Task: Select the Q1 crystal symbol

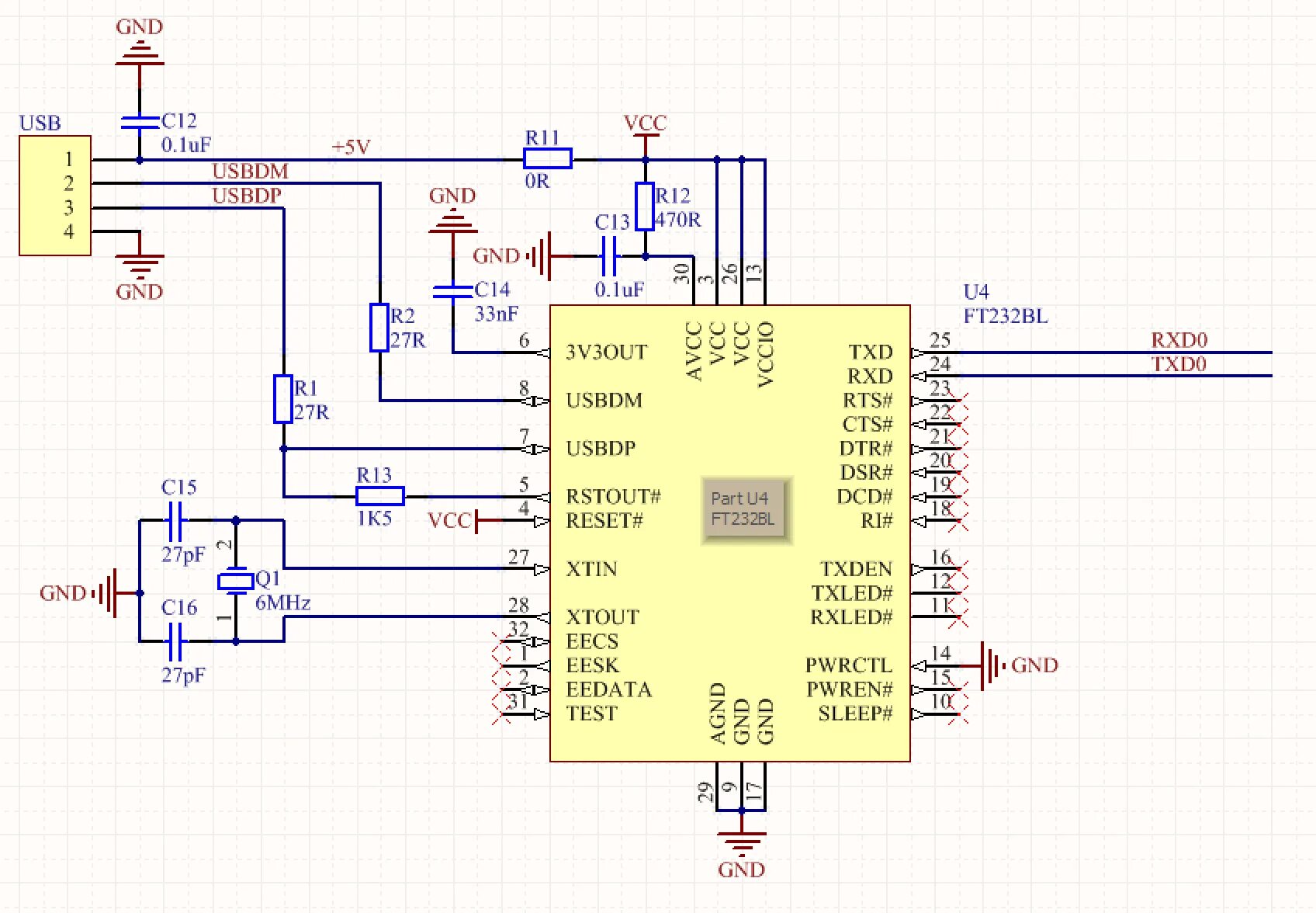Action: [236, 581]
